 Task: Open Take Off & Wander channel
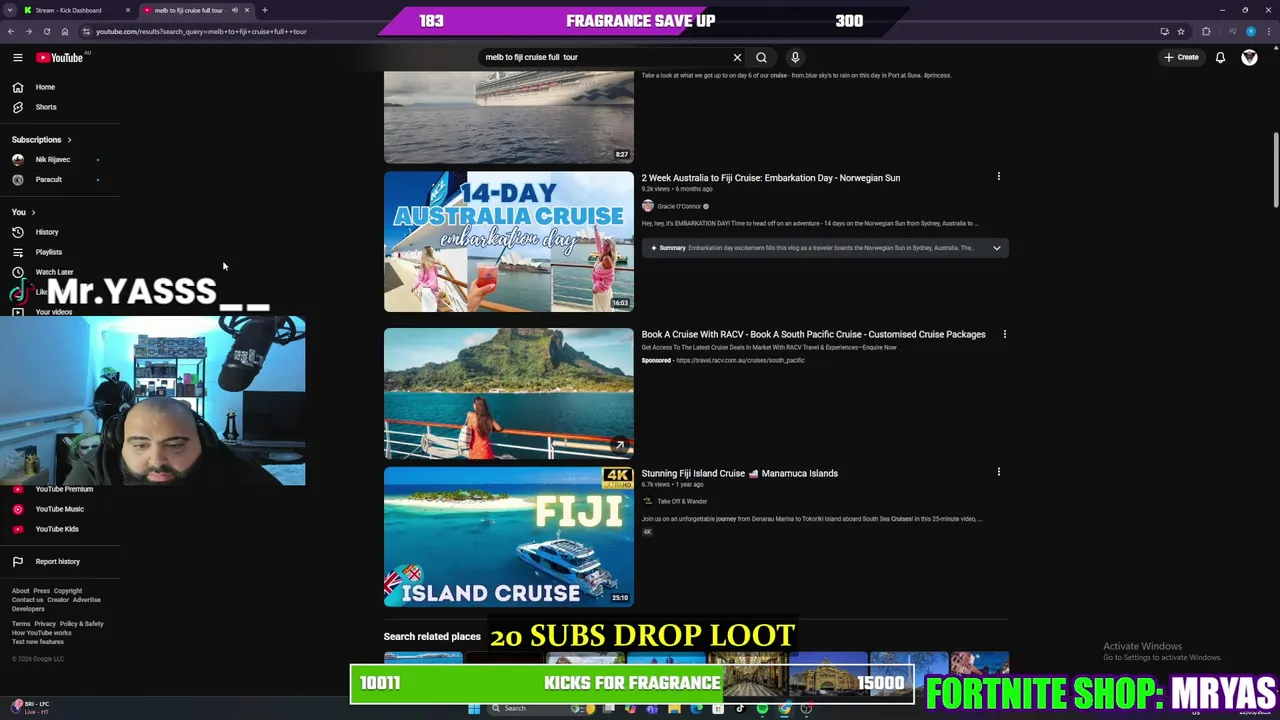click(682, 501)
